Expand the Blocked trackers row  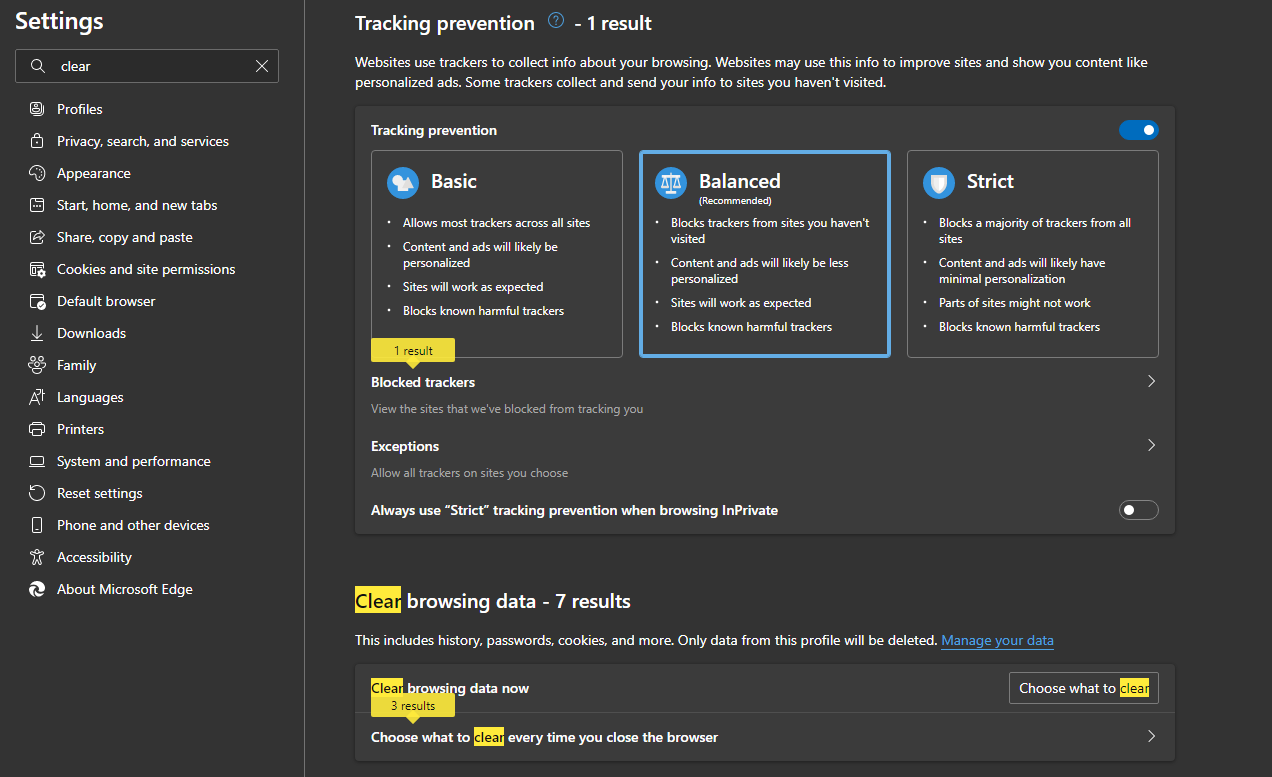pyautogui.click(x=1151, y=381)
